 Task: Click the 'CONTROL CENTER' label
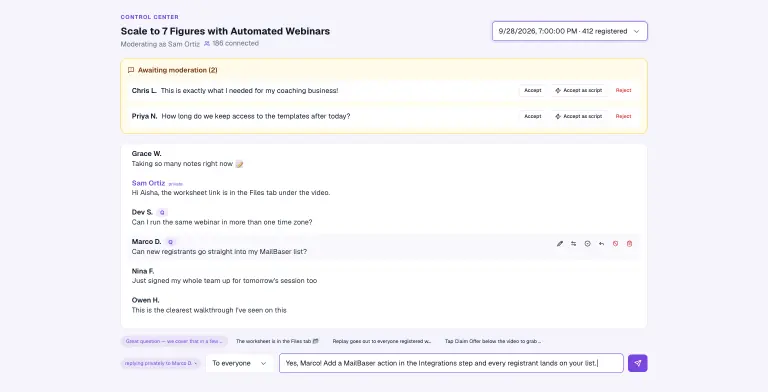pyautogui.click(x=150, y=17)
